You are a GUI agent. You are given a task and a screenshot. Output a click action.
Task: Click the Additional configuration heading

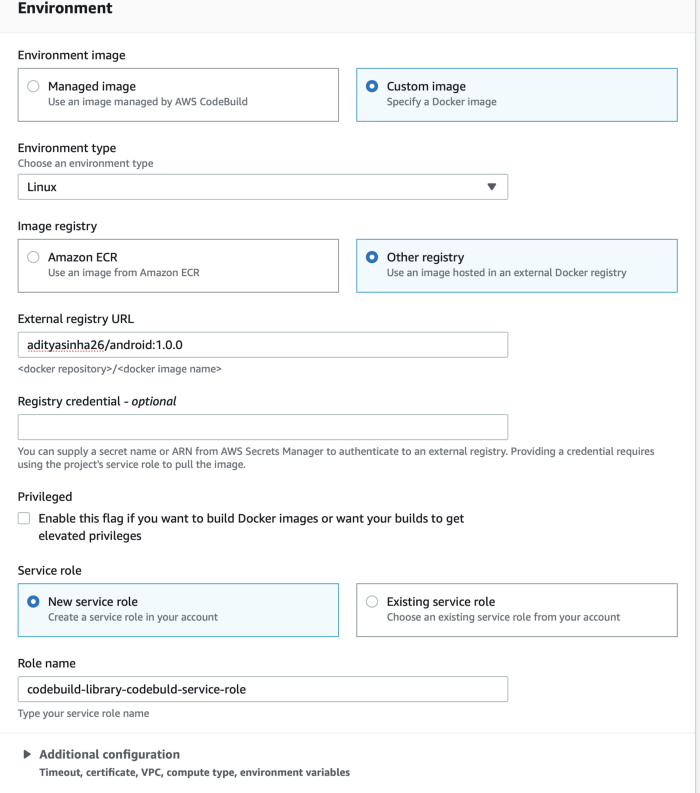(109, 755)
